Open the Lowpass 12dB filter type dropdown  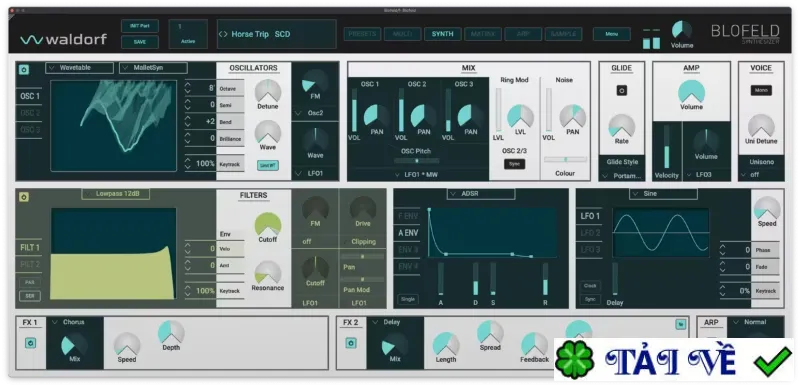116,194
